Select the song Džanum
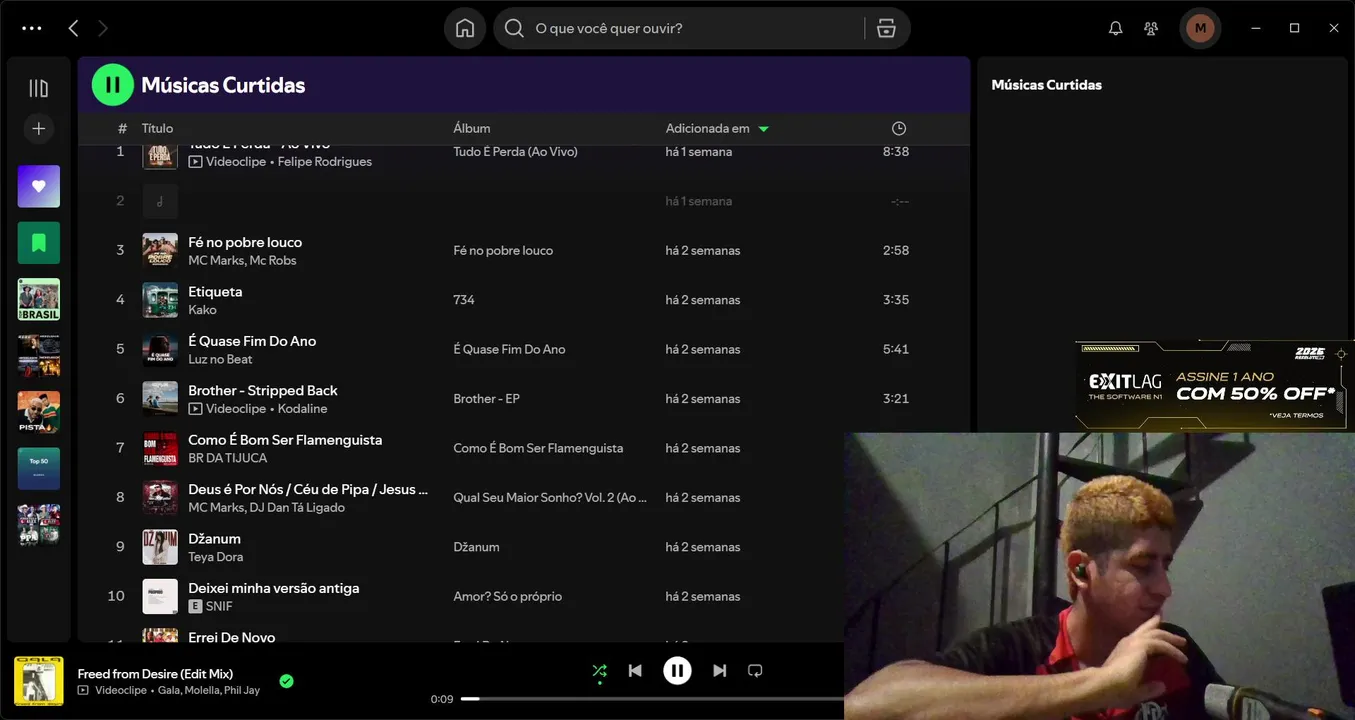 [x=216, y=538]
